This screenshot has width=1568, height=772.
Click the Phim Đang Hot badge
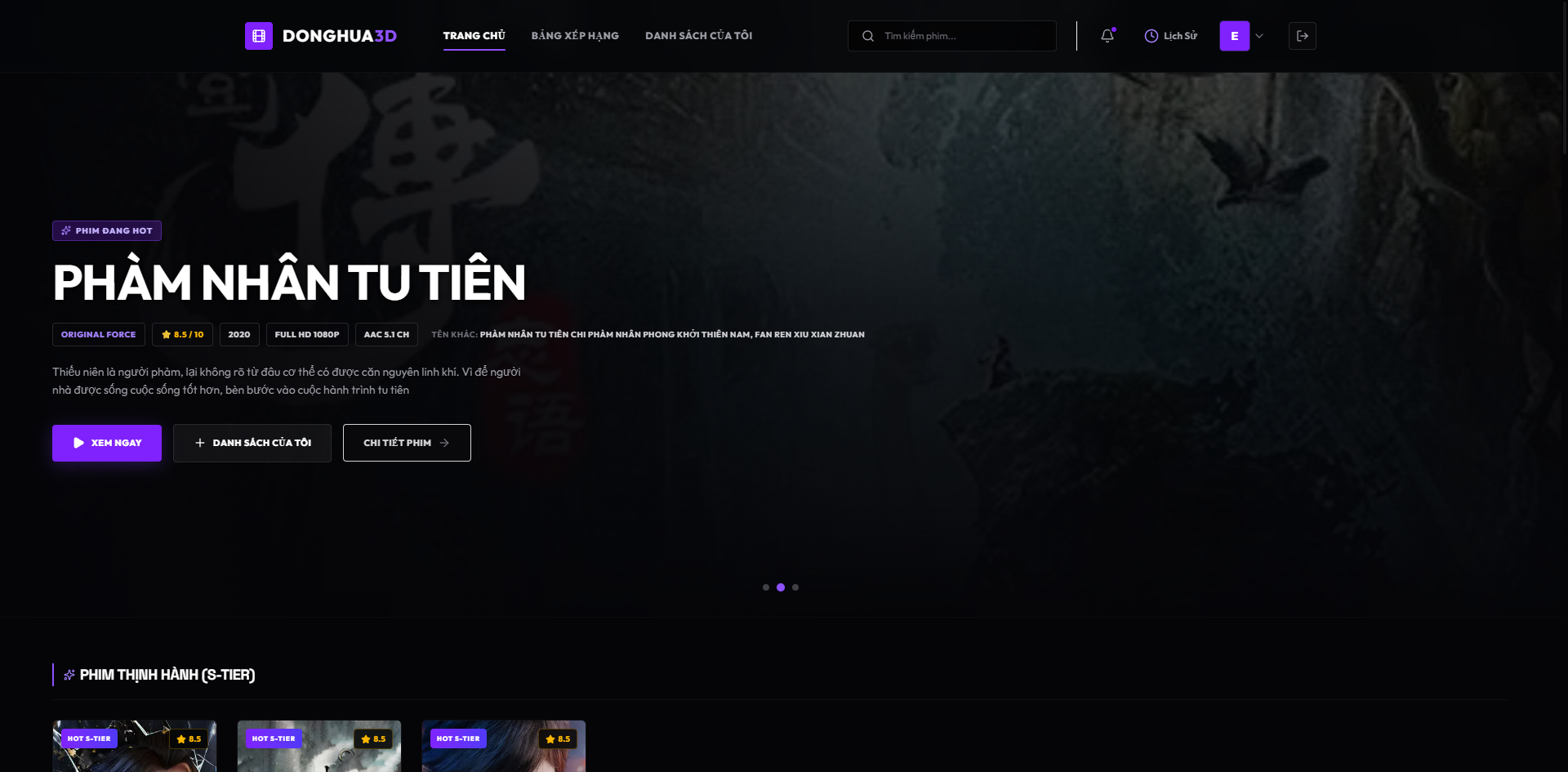pos(107,231)
